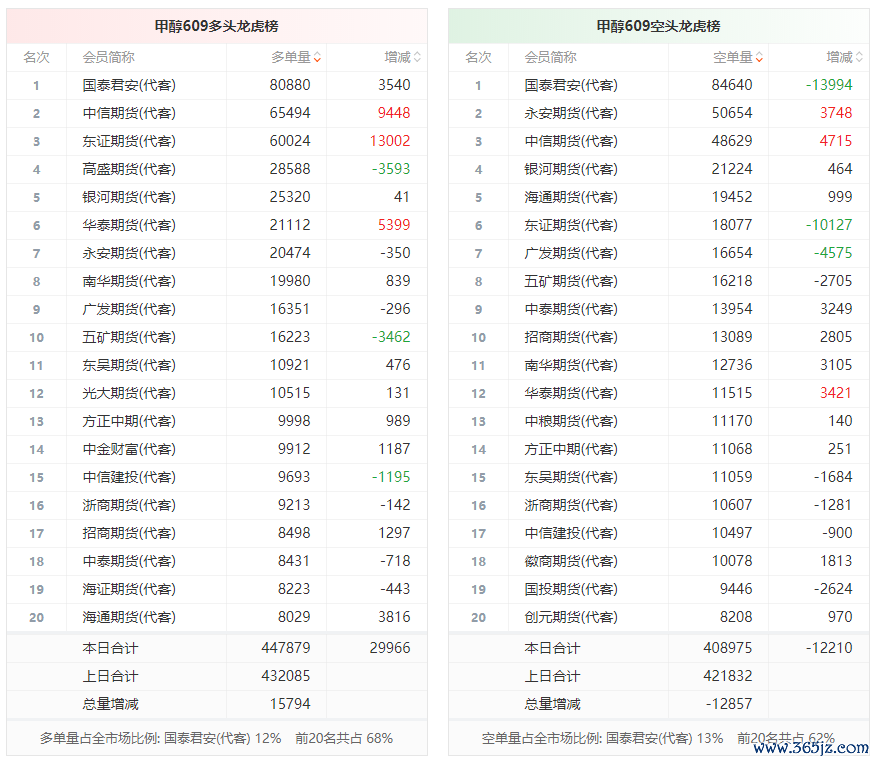The height and width of the screenshot is (763, 876).
Task: Select 永安期货(代客) in short table
Action: (x=571, y=113)
